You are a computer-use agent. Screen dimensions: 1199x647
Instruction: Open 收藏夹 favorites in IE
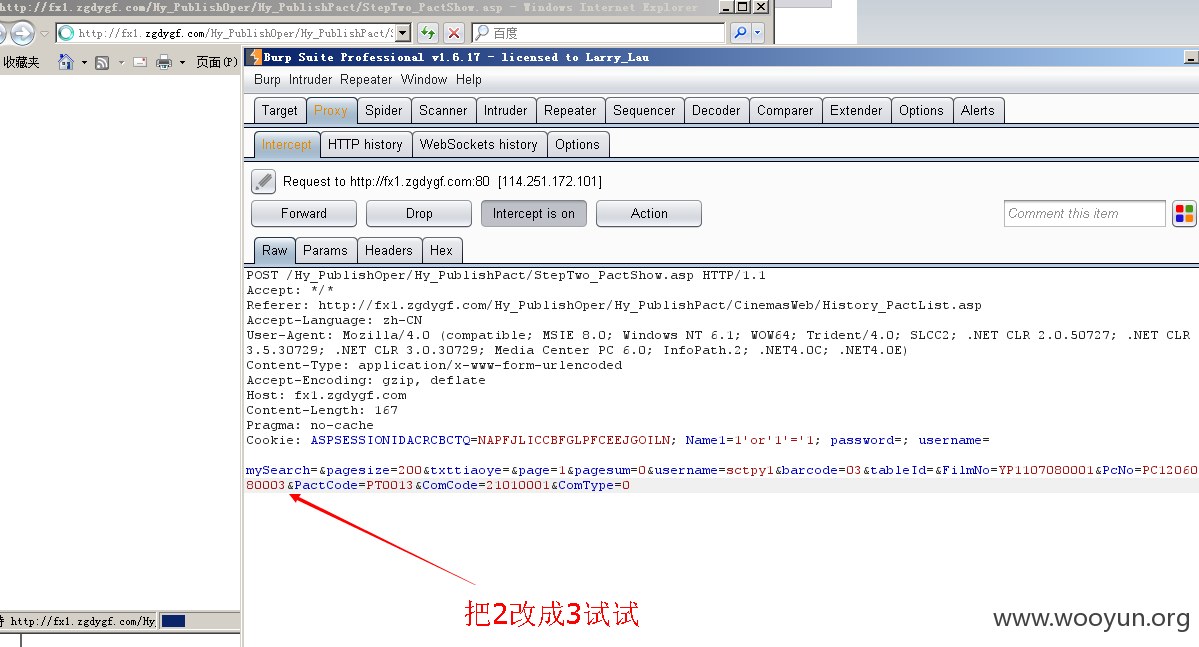21,63
